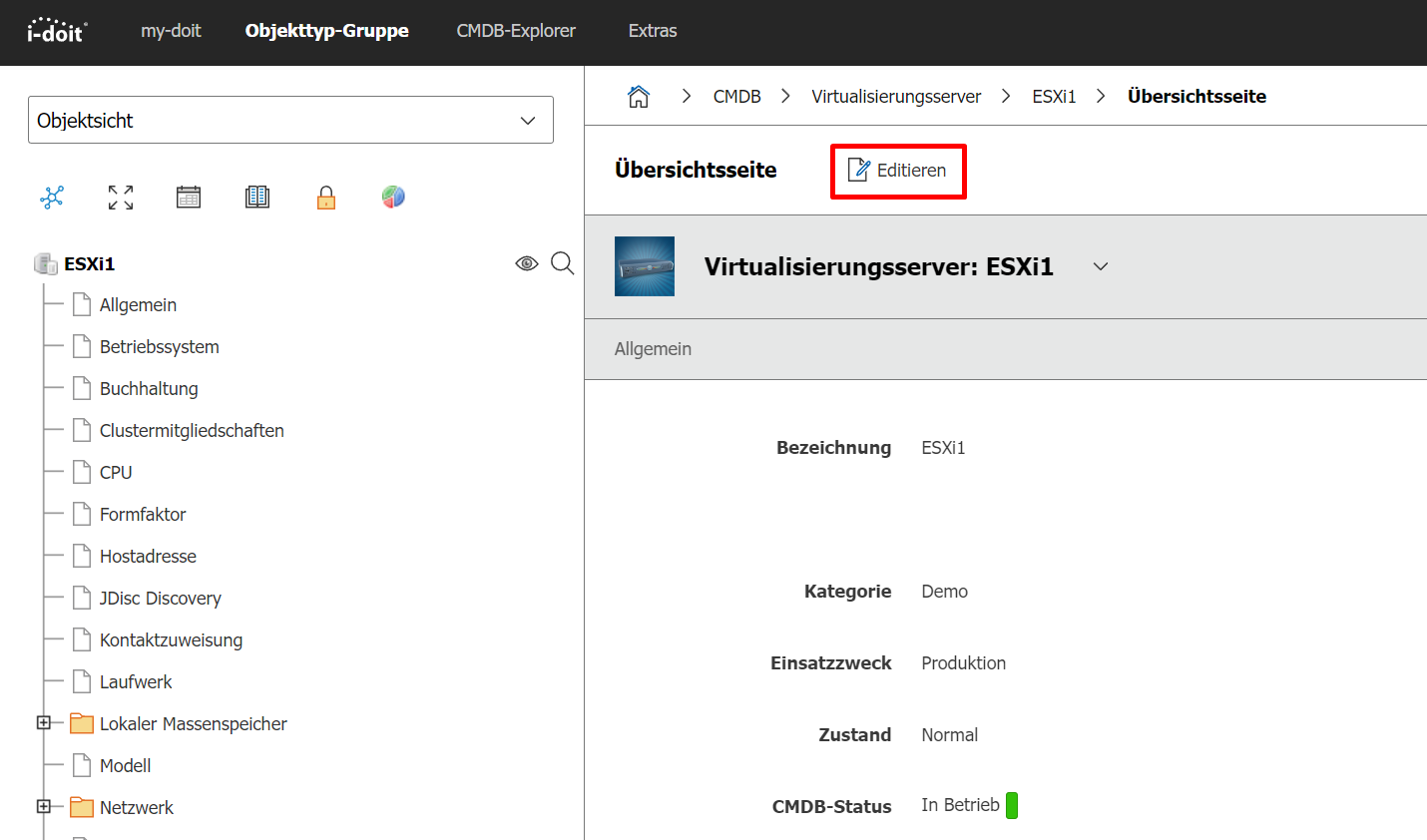Screen dimensions: 1427x840
Task: Toggle the eye visibility icon beside ESXi1
Action: tap(526, 263)
